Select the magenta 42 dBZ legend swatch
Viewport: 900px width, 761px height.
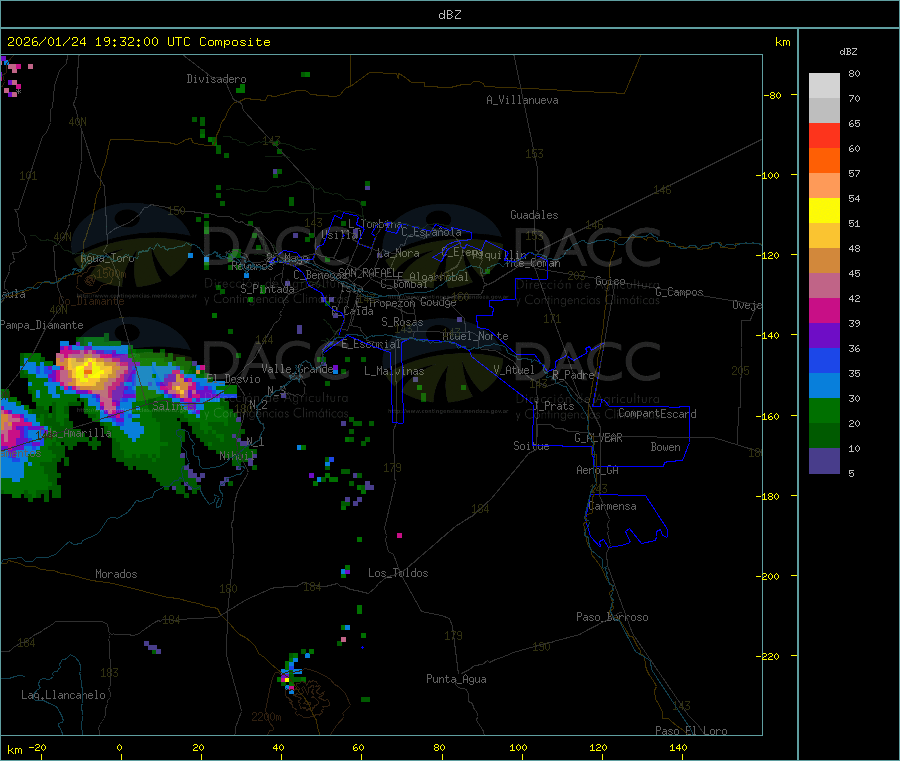tap(824, 310)
